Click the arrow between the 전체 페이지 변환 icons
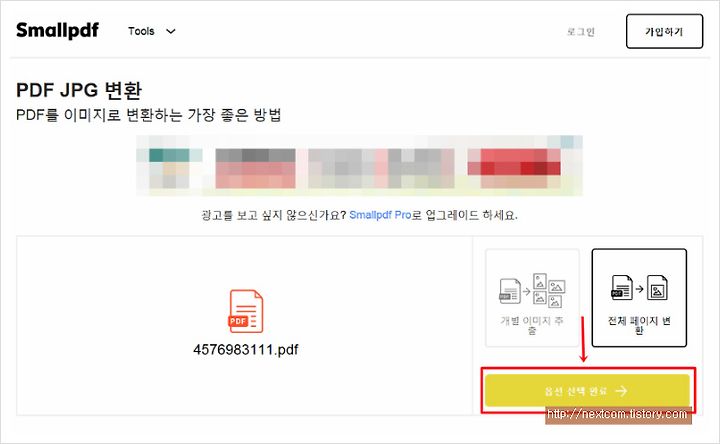Screen dimensions: 720x444 (639, 289)
